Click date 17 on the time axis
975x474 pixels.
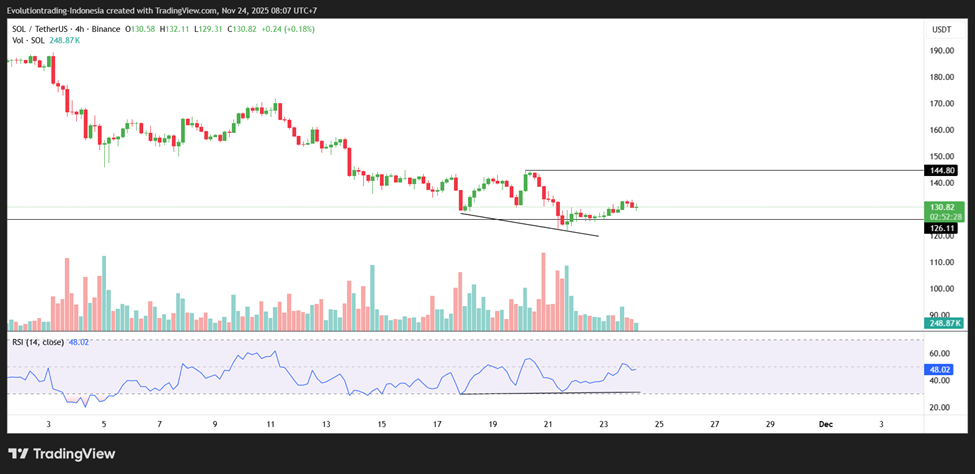coord(437,424)
